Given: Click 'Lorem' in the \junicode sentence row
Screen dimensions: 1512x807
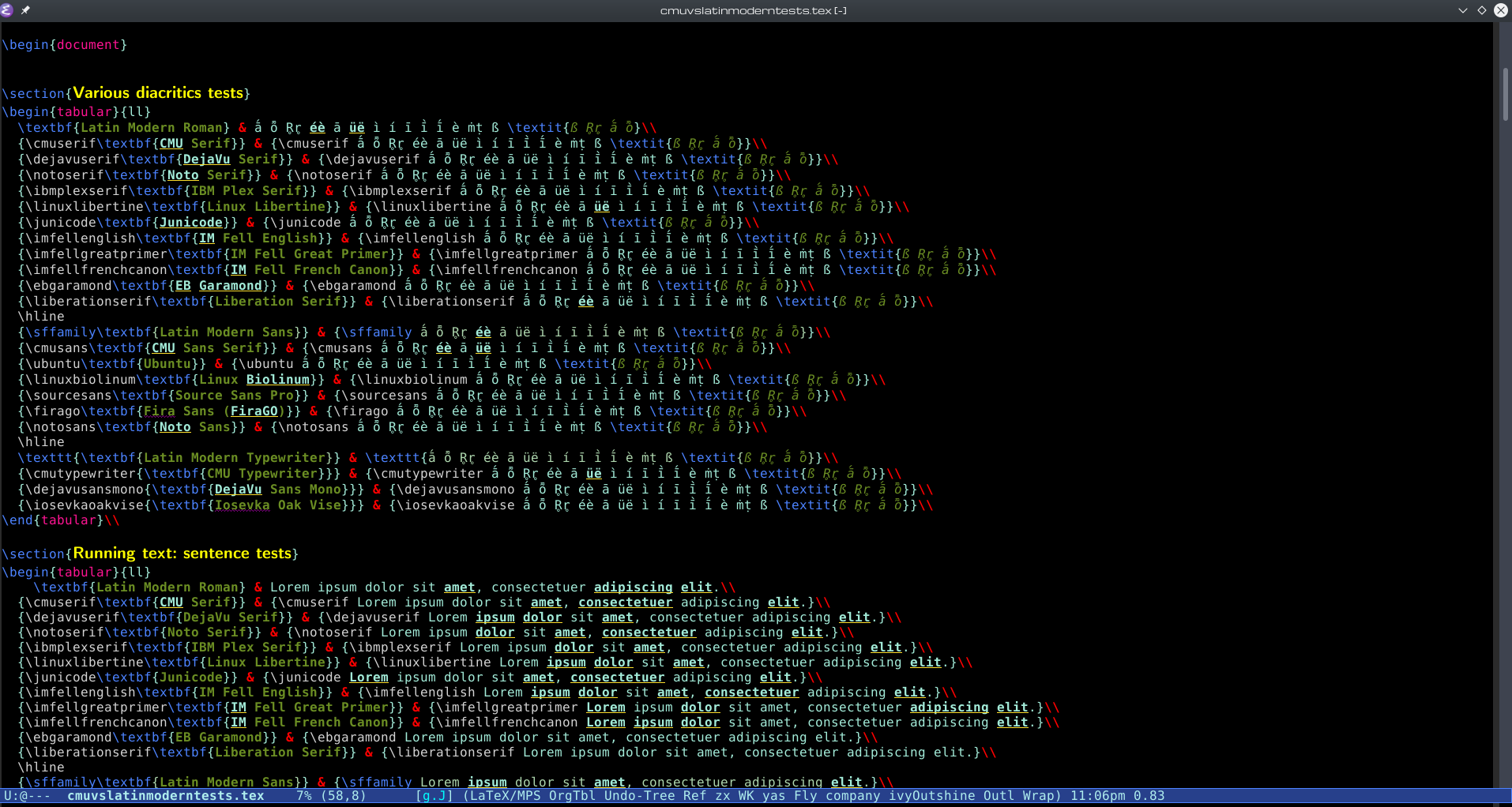Looking at the screenshot, I should point(369,678).
